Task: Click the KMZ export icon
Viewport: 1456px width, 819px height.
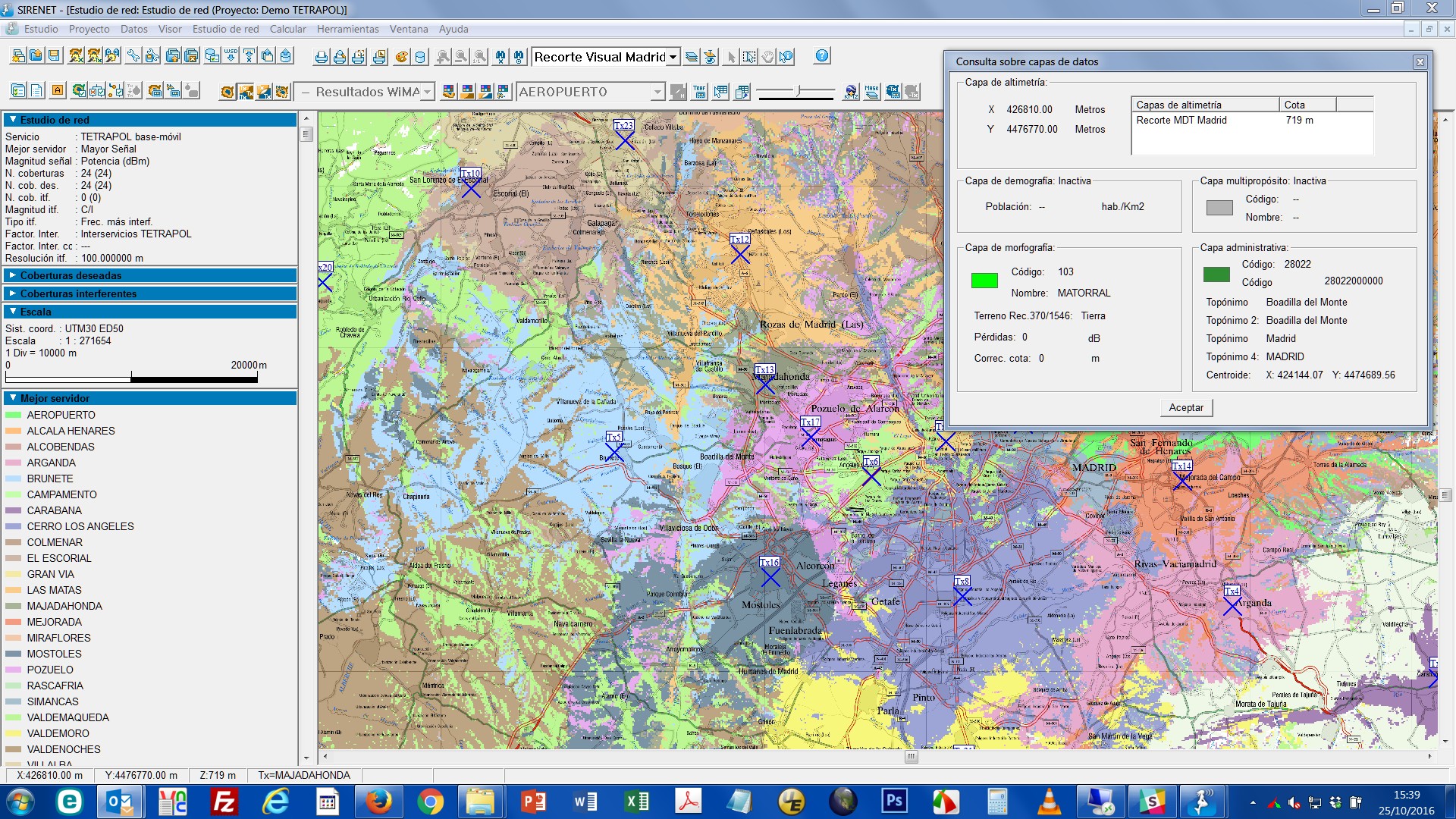Action: [x=852, y=92]
